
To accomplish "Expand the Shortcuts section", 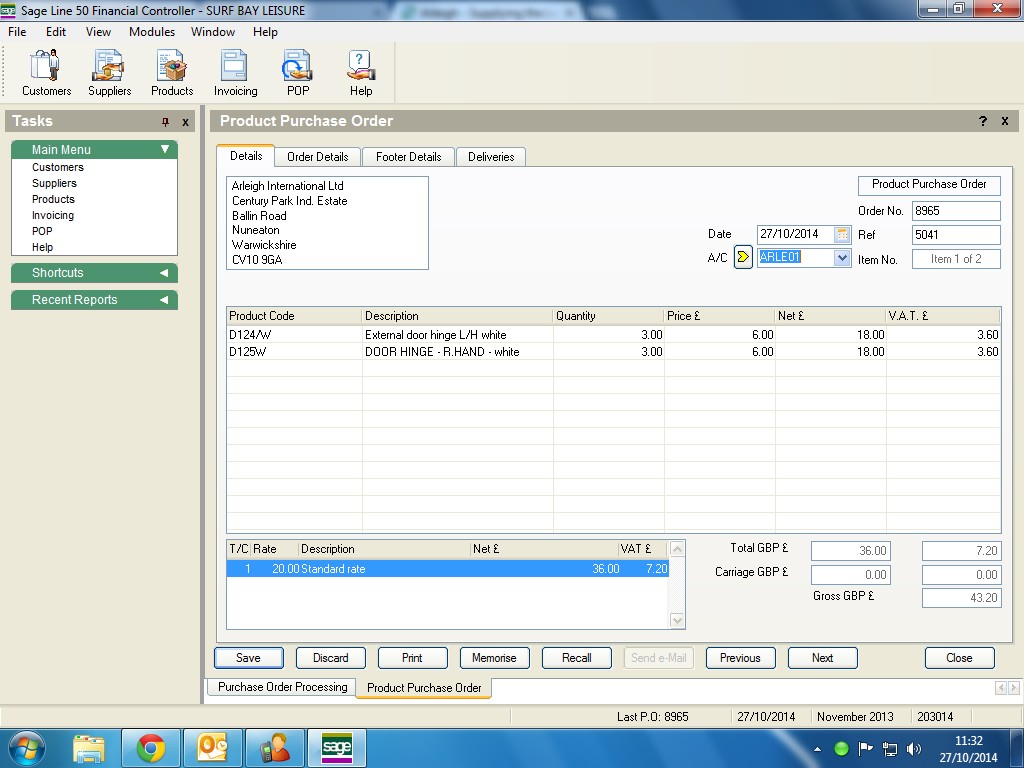I will coord(164,273).
